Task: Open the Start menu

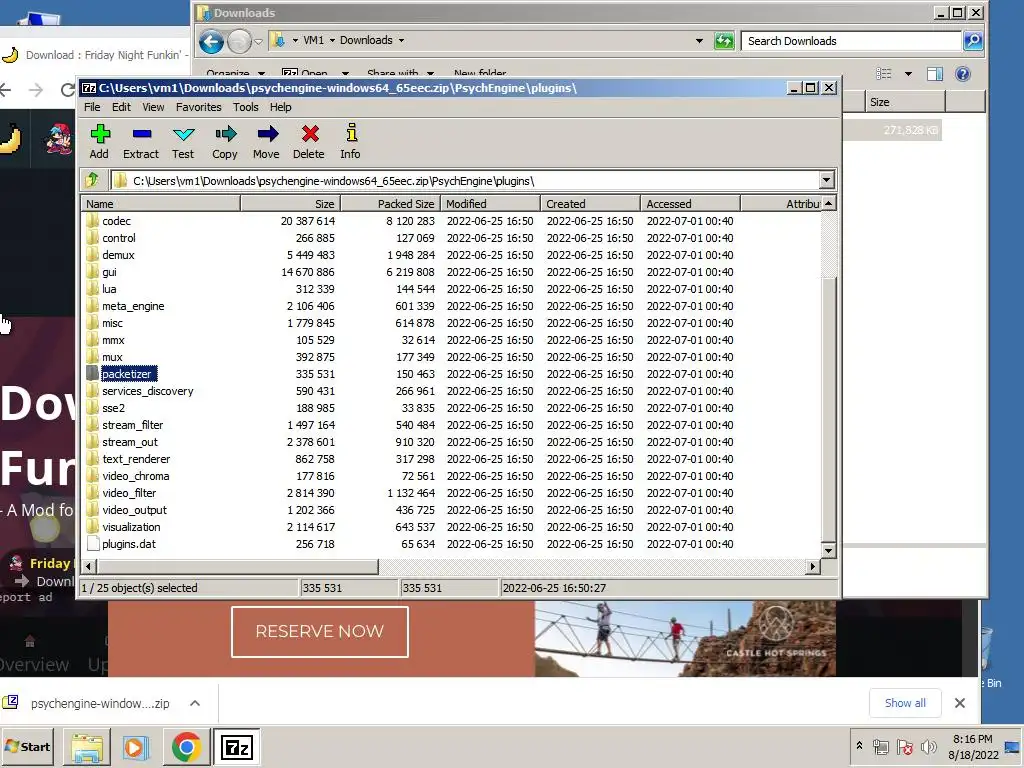Action: coord(28,746)
